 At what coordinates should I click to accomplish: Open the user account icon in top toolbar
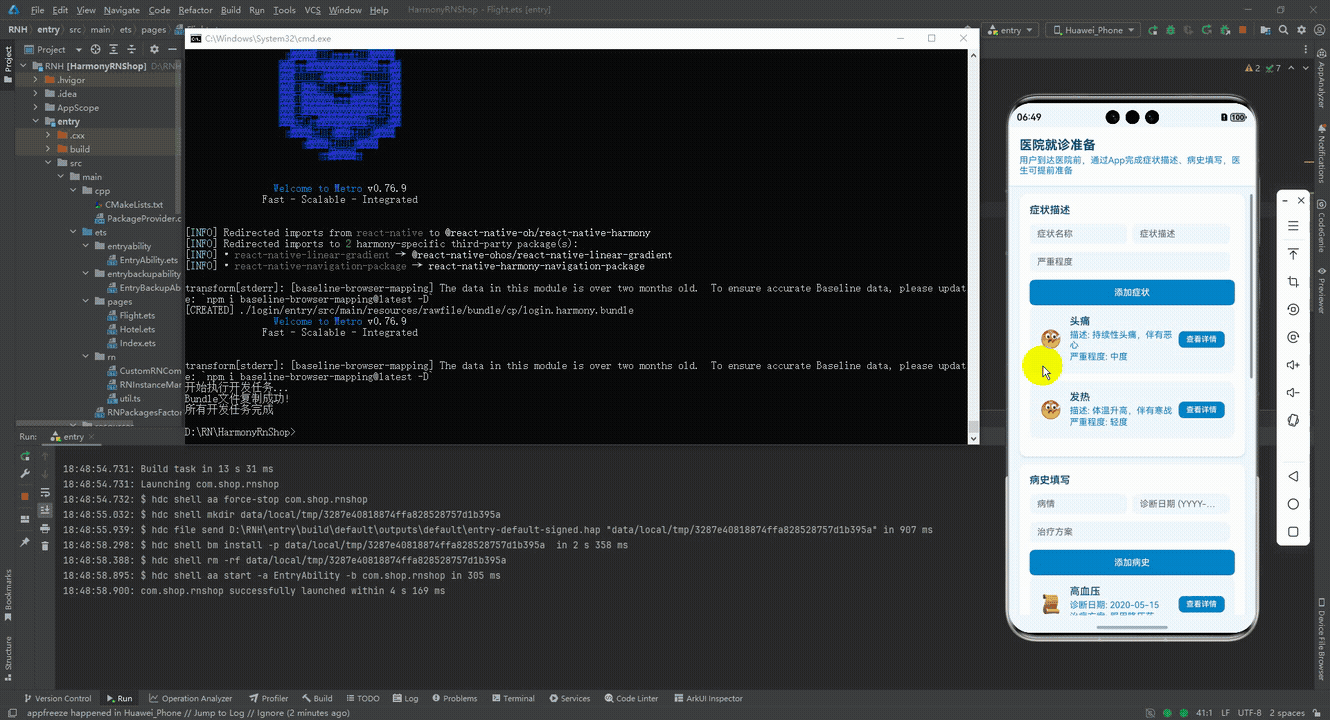(x=1319, y=30)
